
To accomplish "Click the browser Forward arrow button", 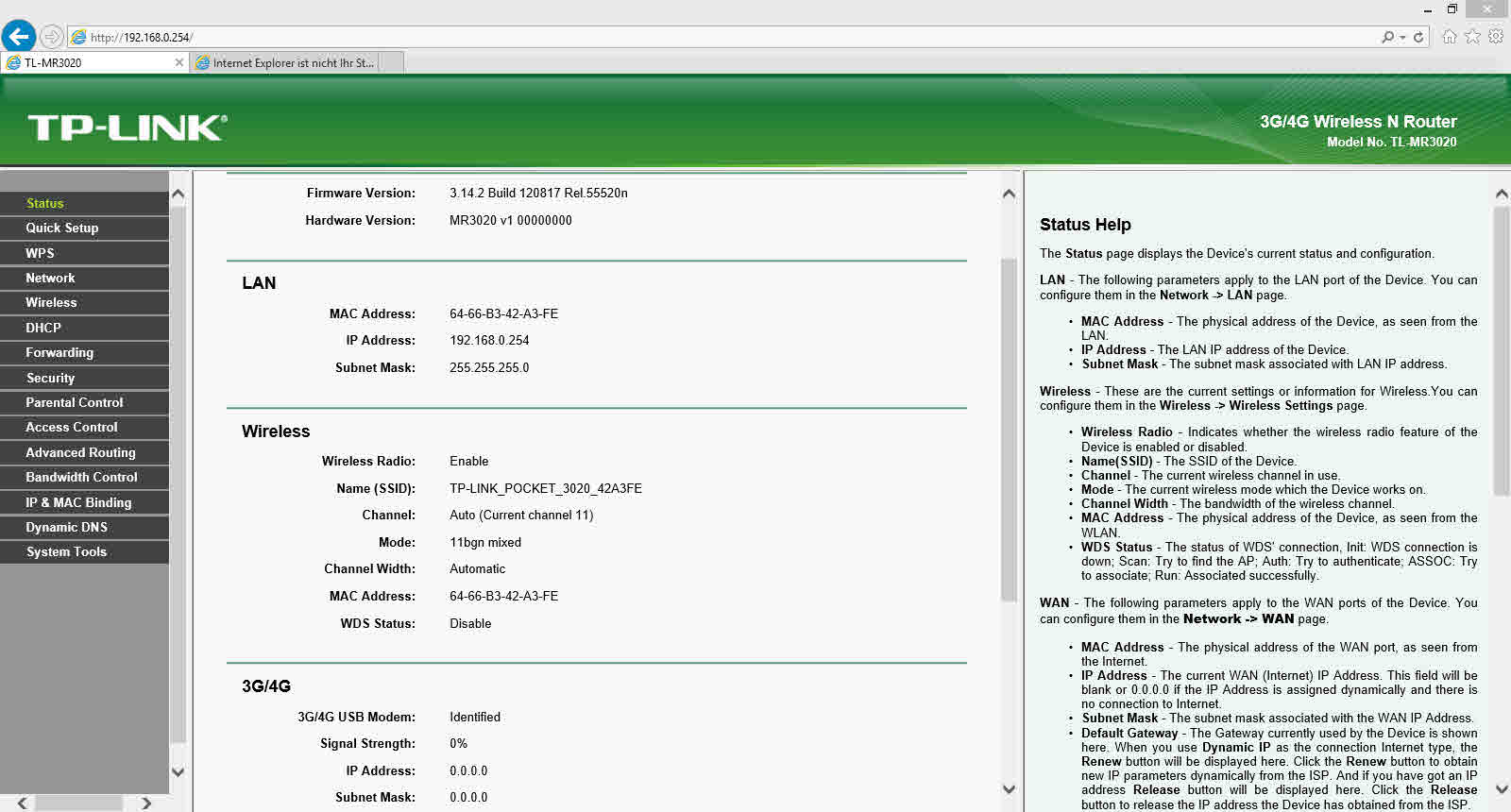I will click(52, 37).
